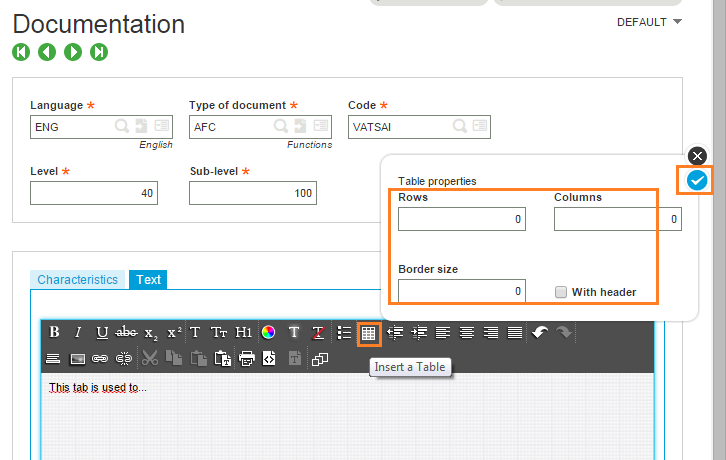
Task: Jump to the last record
Action: pyautogui.click(x=99, y=52)
